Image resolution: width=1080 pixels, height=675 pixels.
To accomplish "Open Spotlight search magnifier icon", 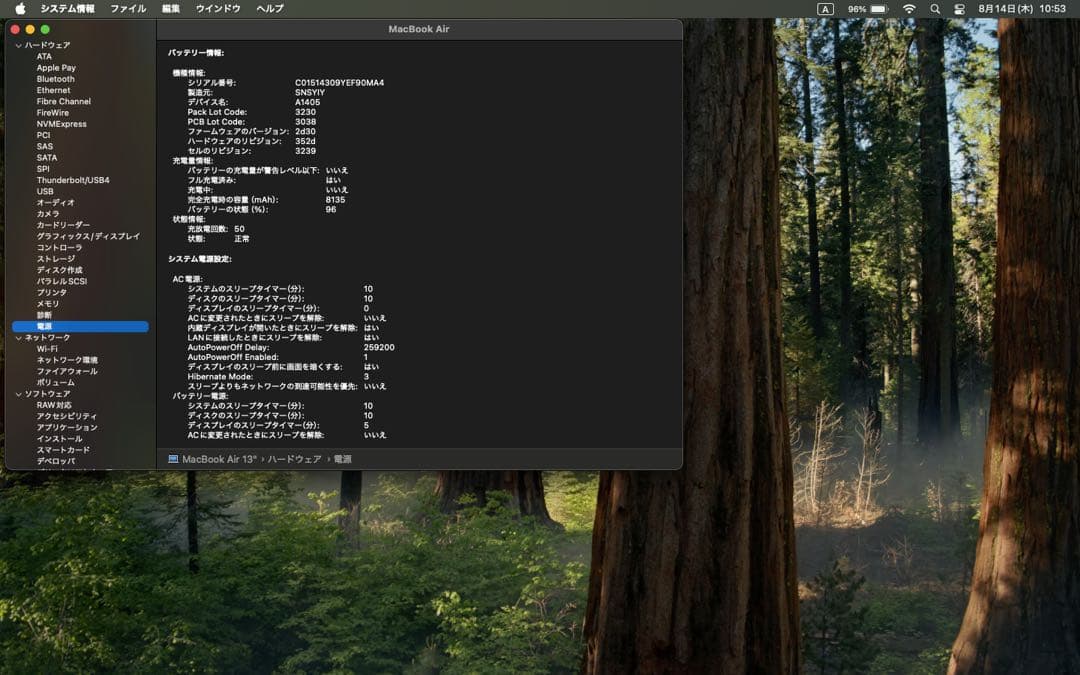I will pos(935,8).
